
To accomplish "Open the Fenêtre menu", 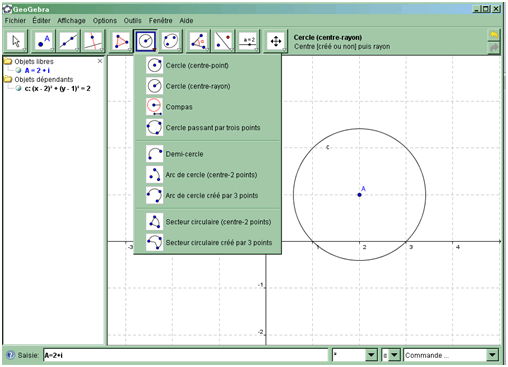I will click(x=160, y=21).
